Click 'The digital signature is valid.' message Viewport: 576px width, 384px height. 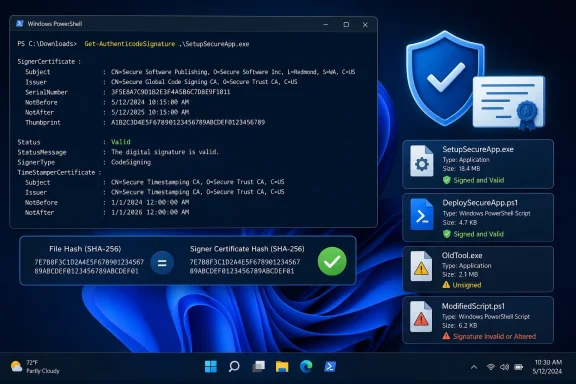[x=165, y=152]
